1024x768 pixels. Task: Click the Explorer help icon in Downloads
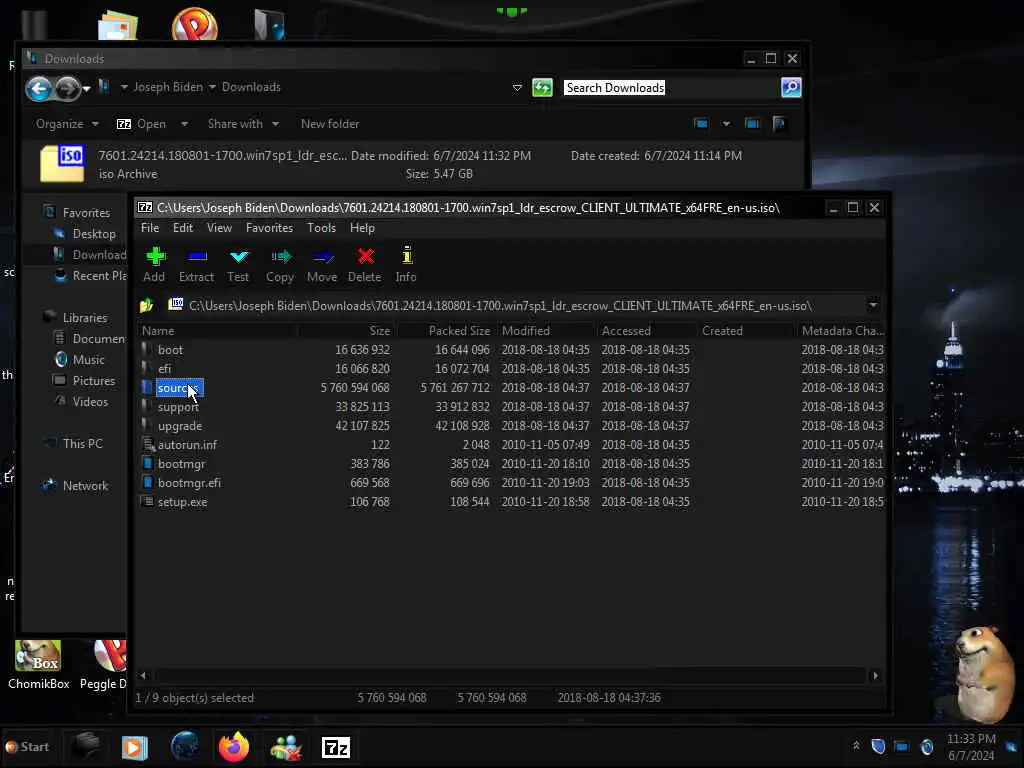778,123
